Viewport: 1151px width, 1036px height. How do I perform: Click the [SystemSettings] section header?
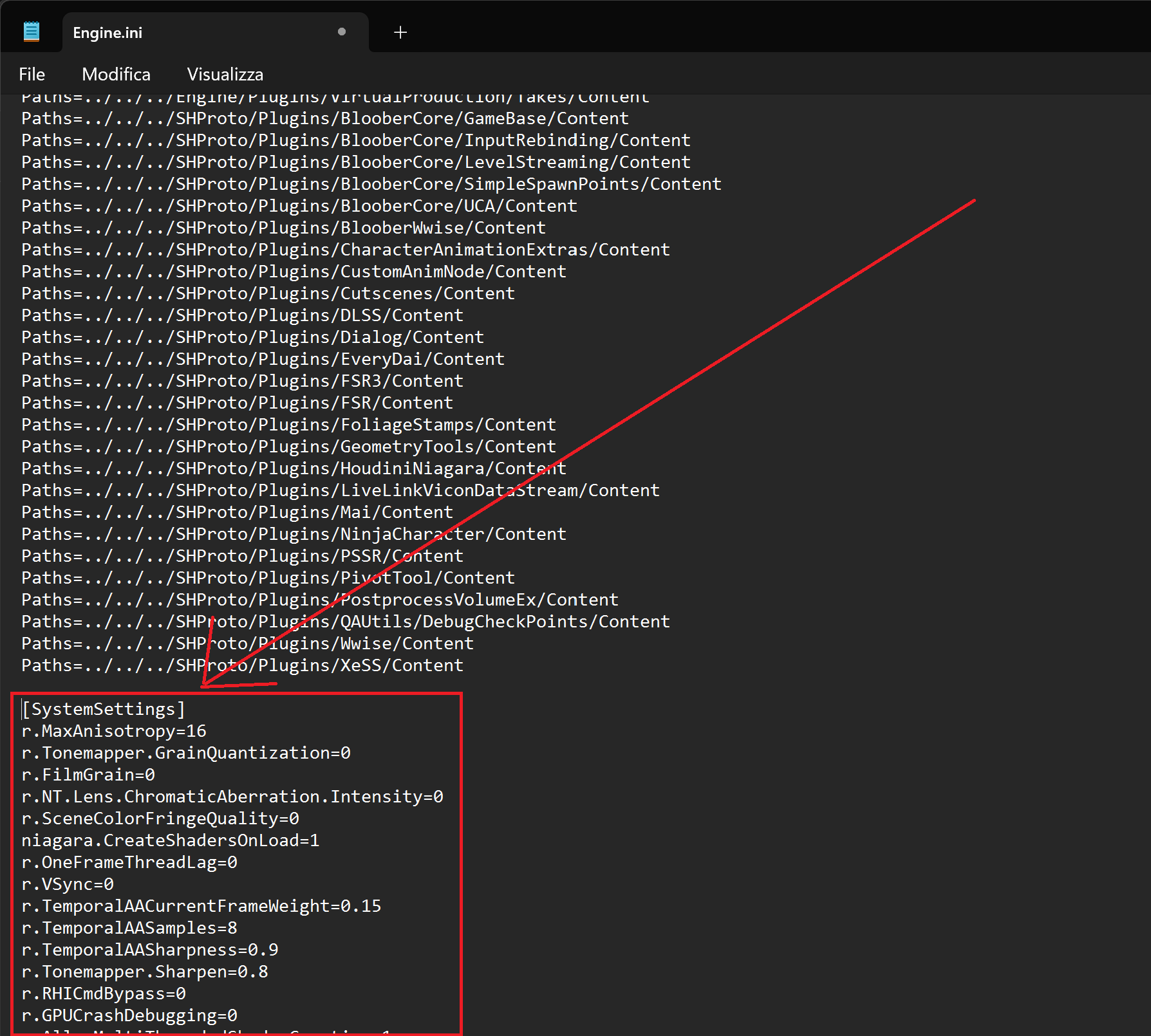point(104,709)
